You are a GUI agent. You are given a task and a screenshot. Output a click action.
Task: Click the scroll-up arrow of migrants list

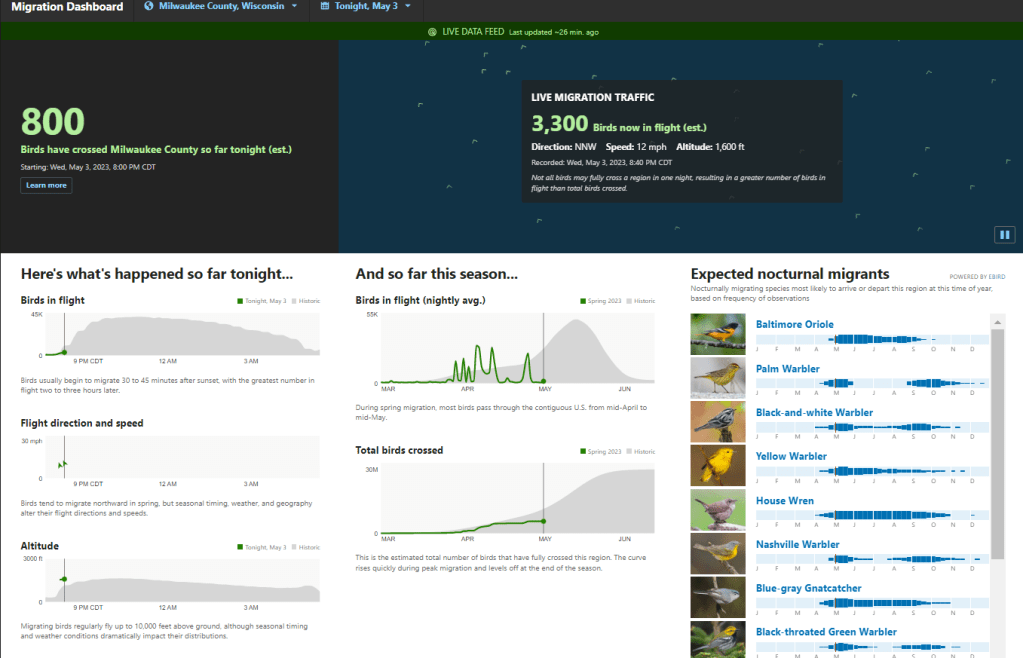coord(997,322)
